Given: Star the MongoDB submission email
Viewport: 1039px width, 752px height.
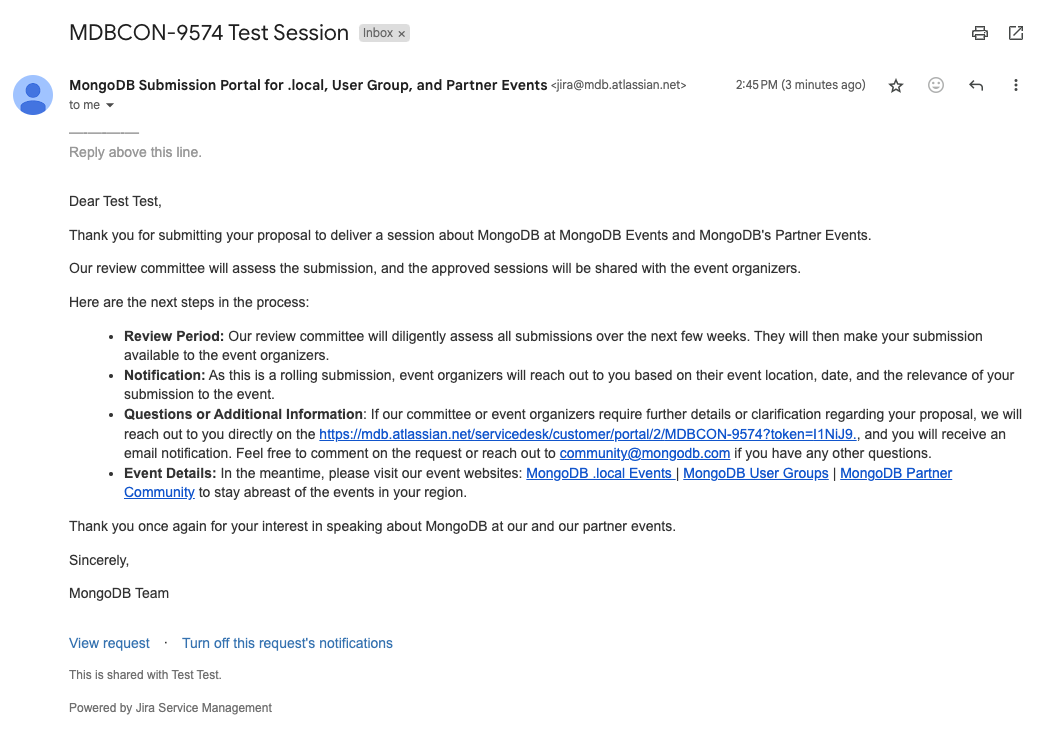Looking at the screenshot, I should (x=896, y=86).
